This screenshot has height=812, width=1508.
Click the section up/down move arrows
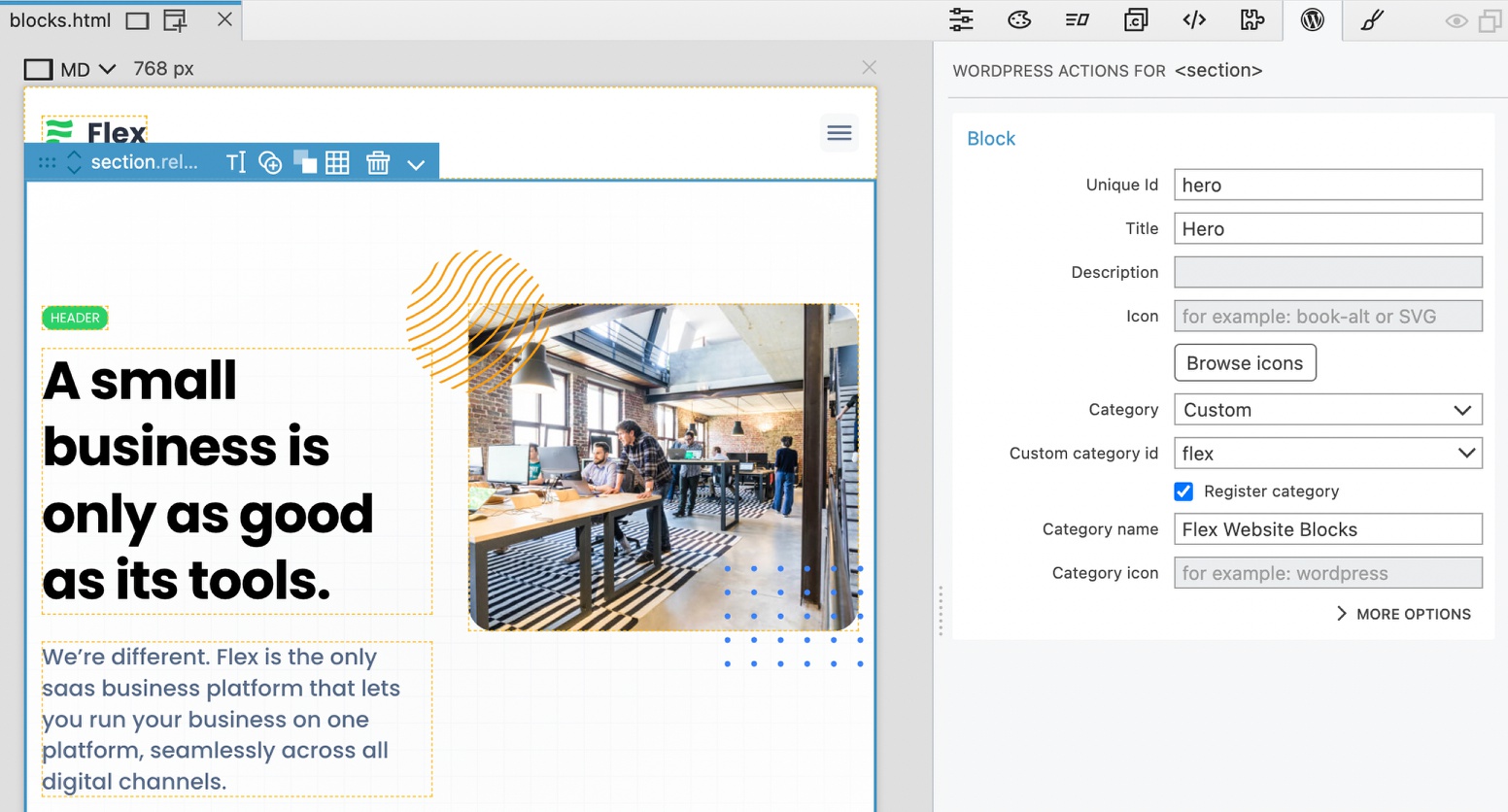pyautogui.click(x=74, y=162)
